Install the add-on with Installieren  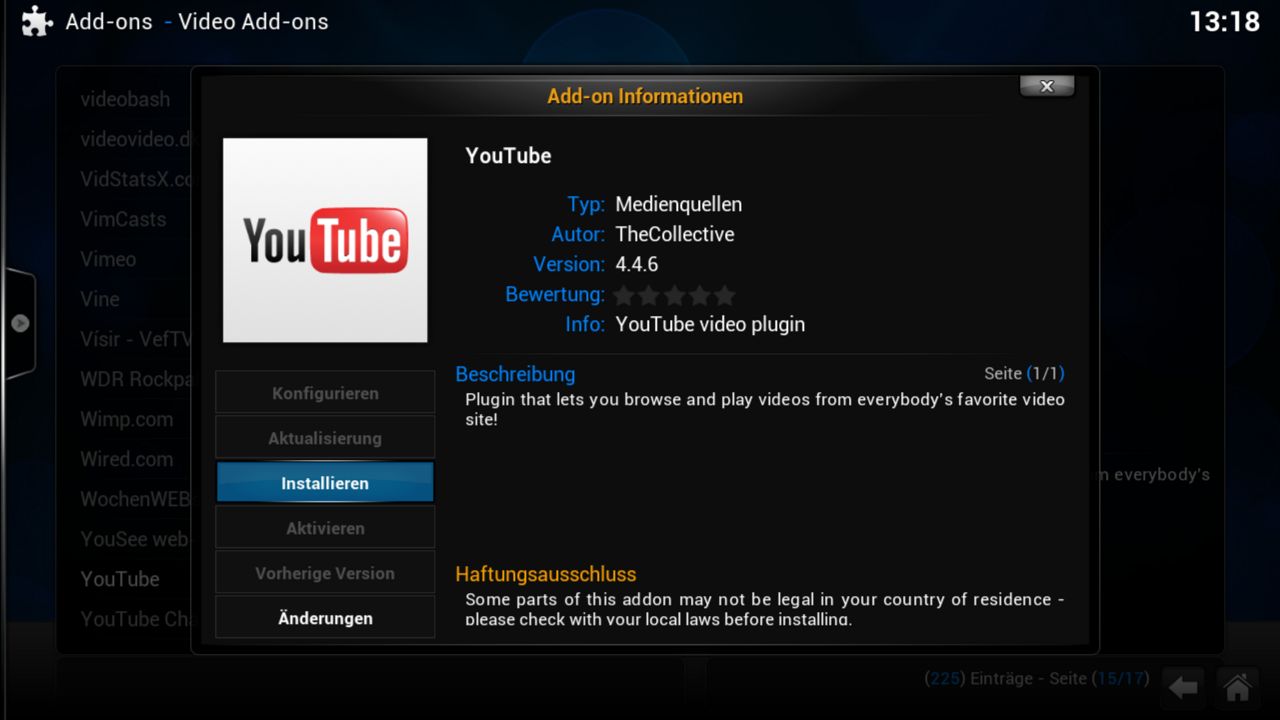coord(325,483)
